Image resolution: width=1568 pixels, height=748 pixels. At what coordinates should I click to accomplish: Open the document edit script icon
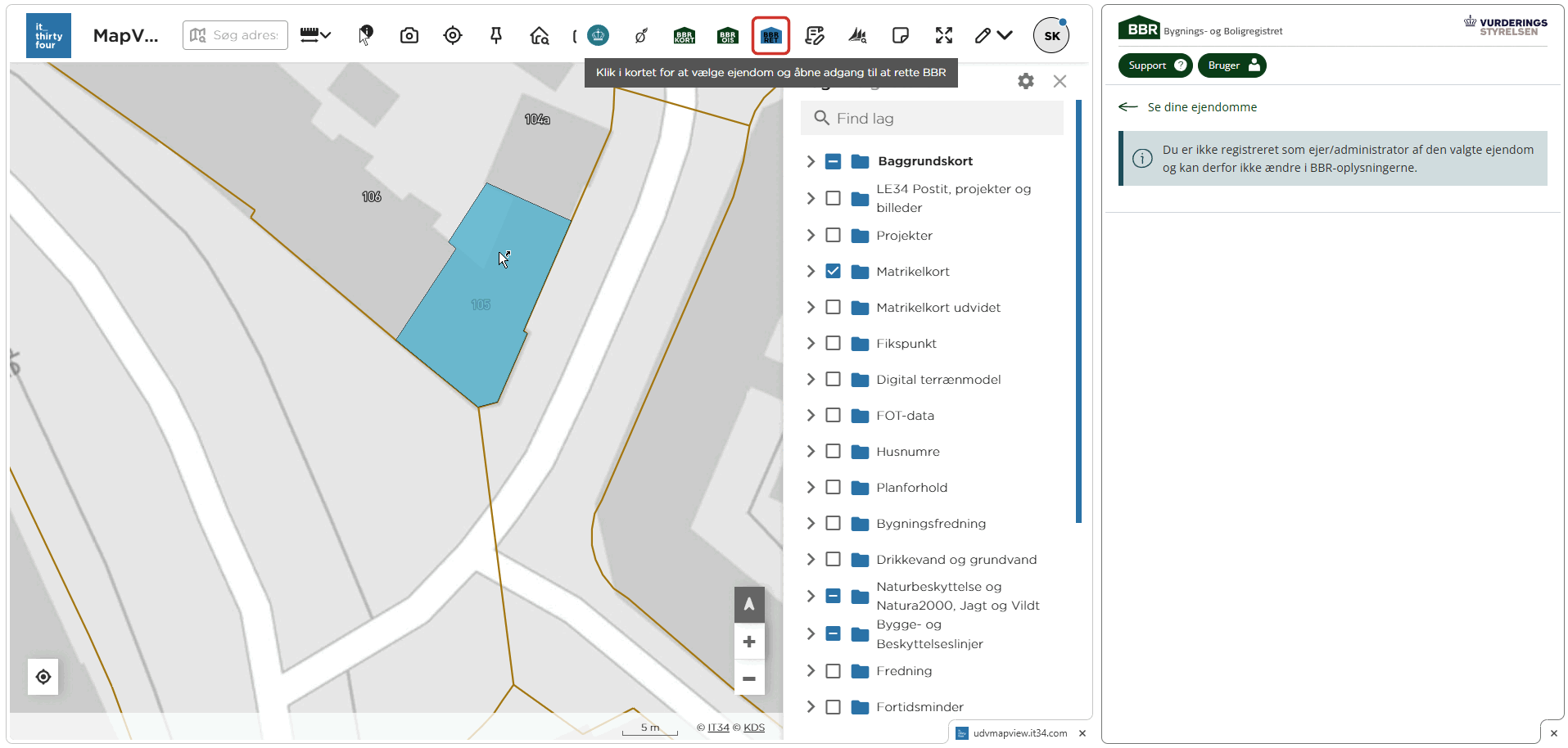coord(815,35)
